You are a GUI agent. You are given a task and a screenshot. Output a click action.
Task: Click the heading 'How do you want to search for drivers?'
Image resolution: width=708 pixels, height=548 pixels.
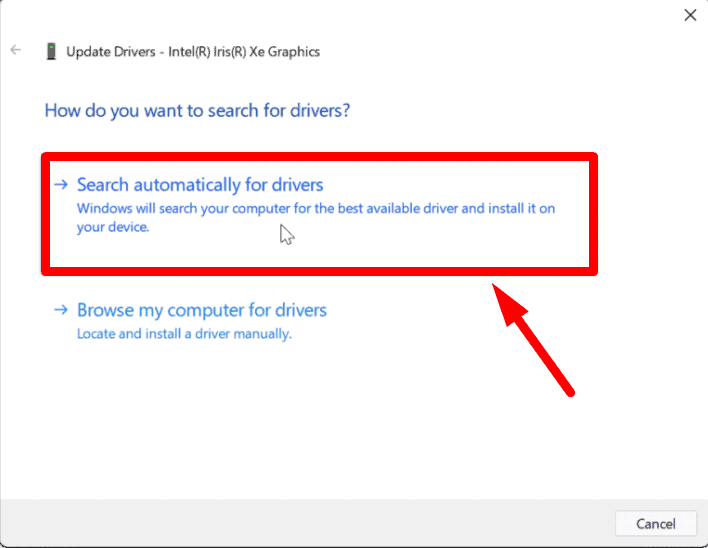point(197,111)
